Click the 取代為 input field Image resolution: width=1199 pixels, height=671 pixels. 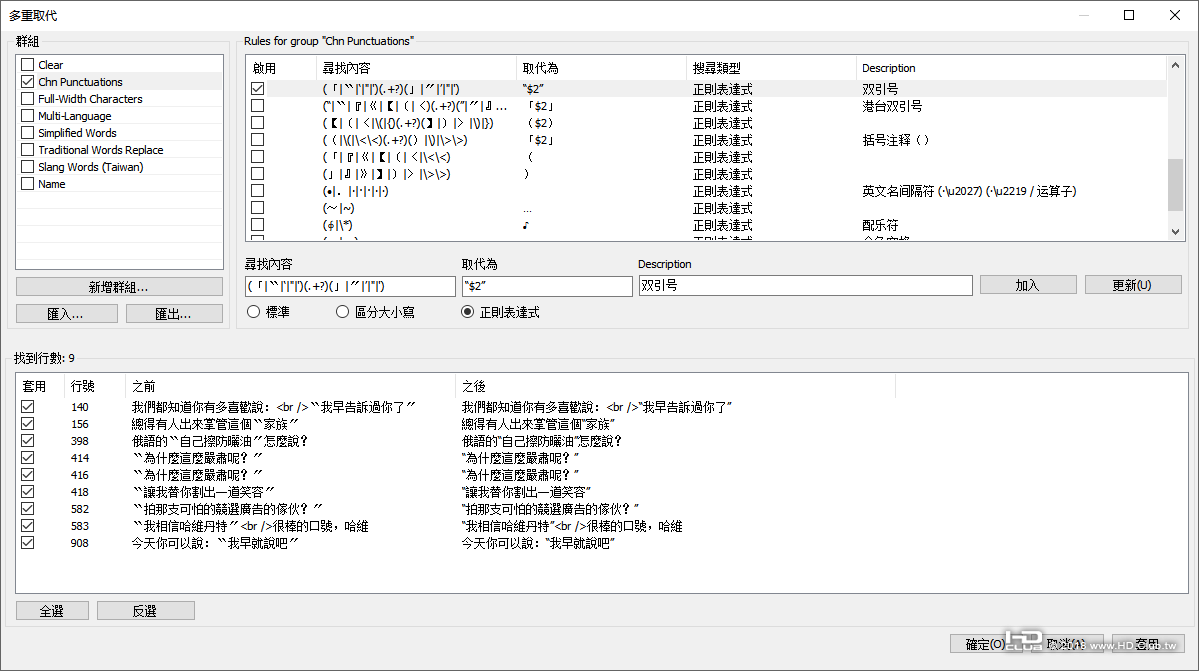pos(548,286)
